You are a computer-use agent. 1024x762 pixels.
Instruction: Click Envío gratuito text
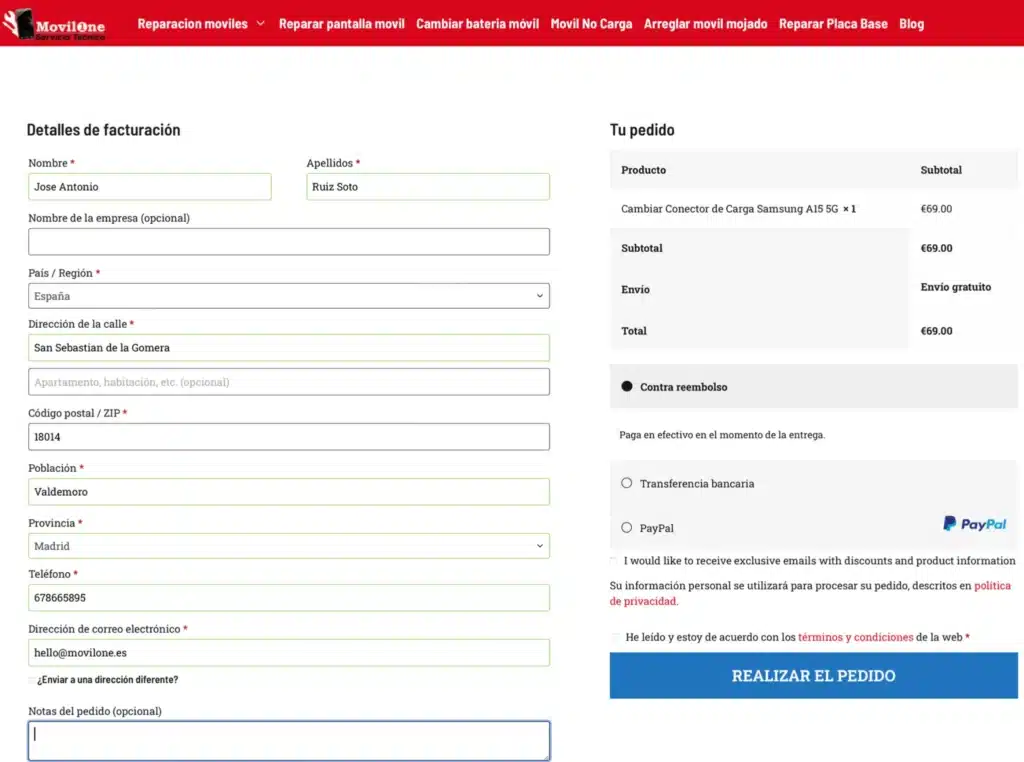pos(955,287)
